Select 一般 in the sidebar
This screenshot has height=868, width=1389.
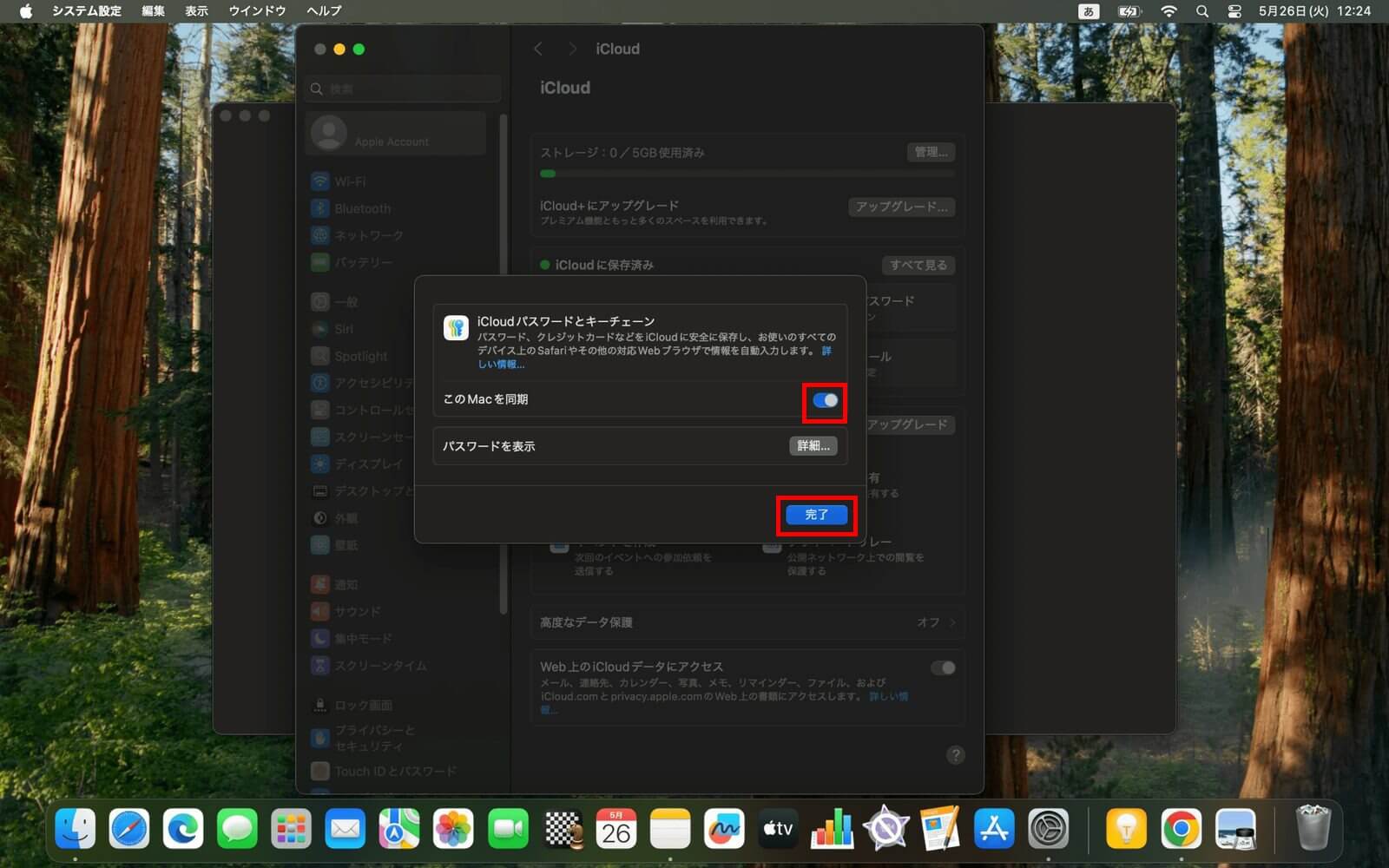(361, 302)
